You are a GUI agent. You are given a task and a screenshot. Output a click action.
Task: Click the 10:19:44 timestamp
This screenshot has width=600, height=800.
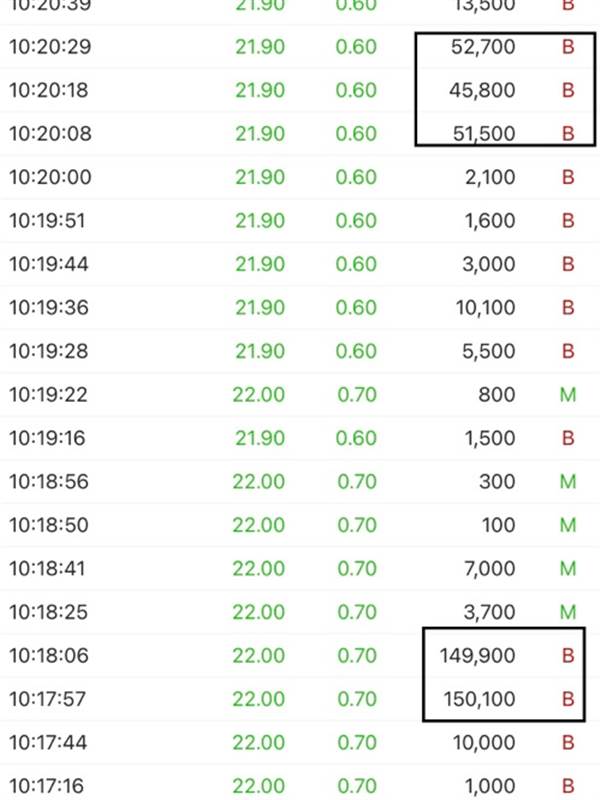pos(49,264)
